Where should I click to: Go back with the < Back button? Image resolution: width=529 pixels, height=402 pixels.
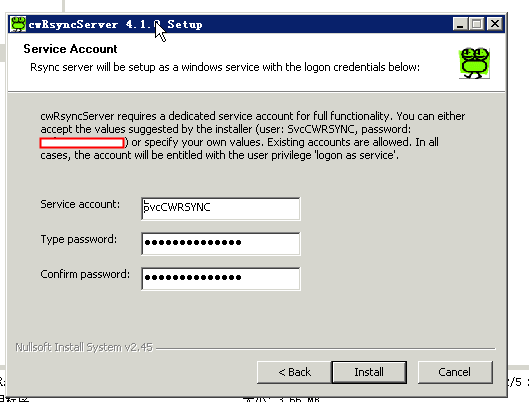tap(294, 372)
